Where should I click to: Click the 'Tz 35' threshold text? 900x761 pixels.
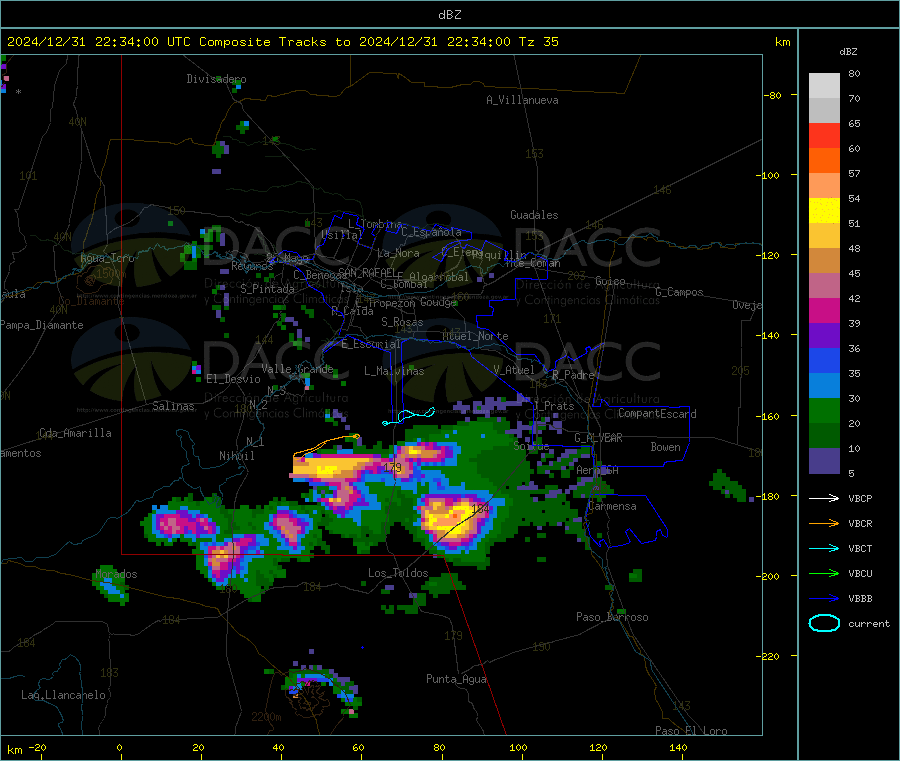point(538,42)
